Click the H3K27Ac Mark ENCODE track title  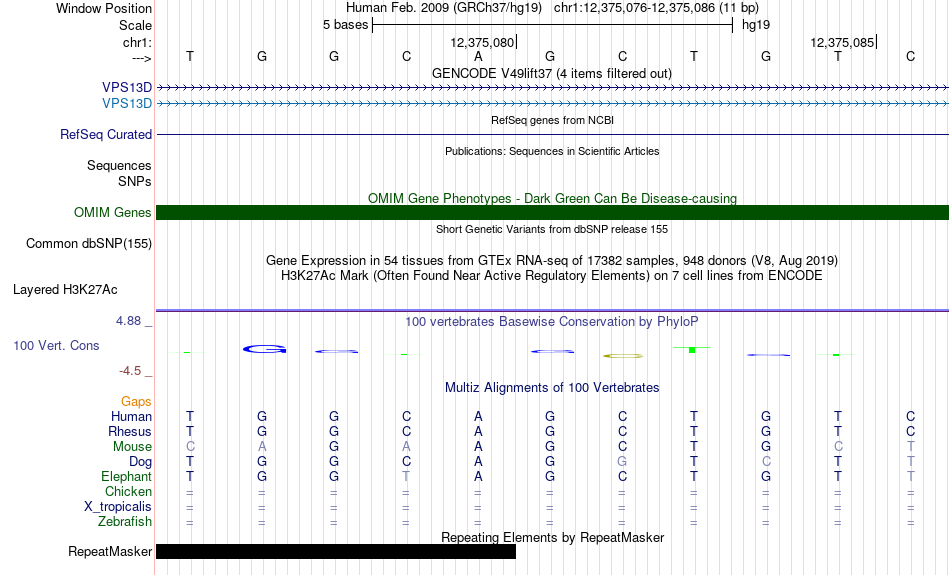(552, 276)
